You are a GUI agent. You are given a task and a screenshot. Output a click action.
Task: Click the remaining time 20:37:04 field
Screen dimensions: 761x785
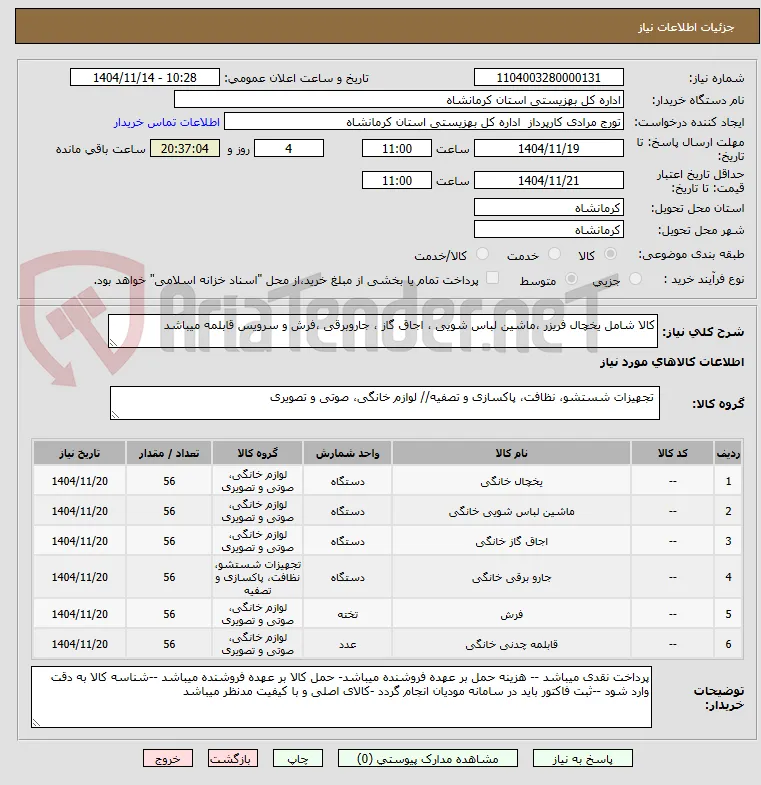(185, 148)
